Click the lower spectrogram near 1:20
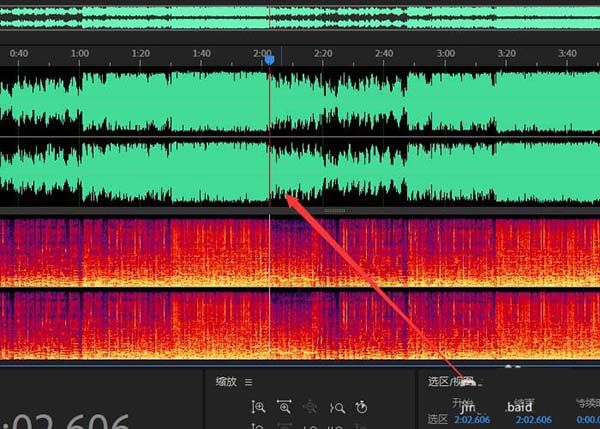 (140, 325)
